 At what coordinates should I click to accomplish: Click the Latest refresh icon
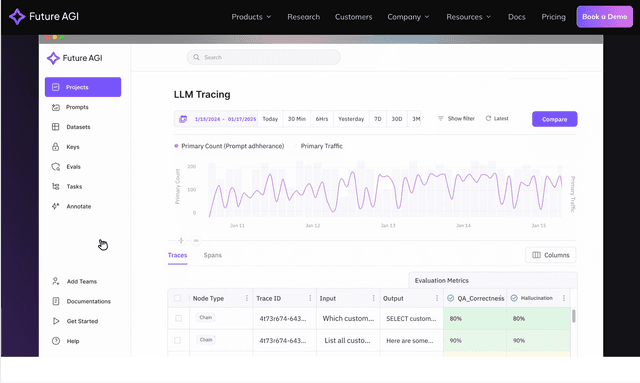(x=488, y=118)
